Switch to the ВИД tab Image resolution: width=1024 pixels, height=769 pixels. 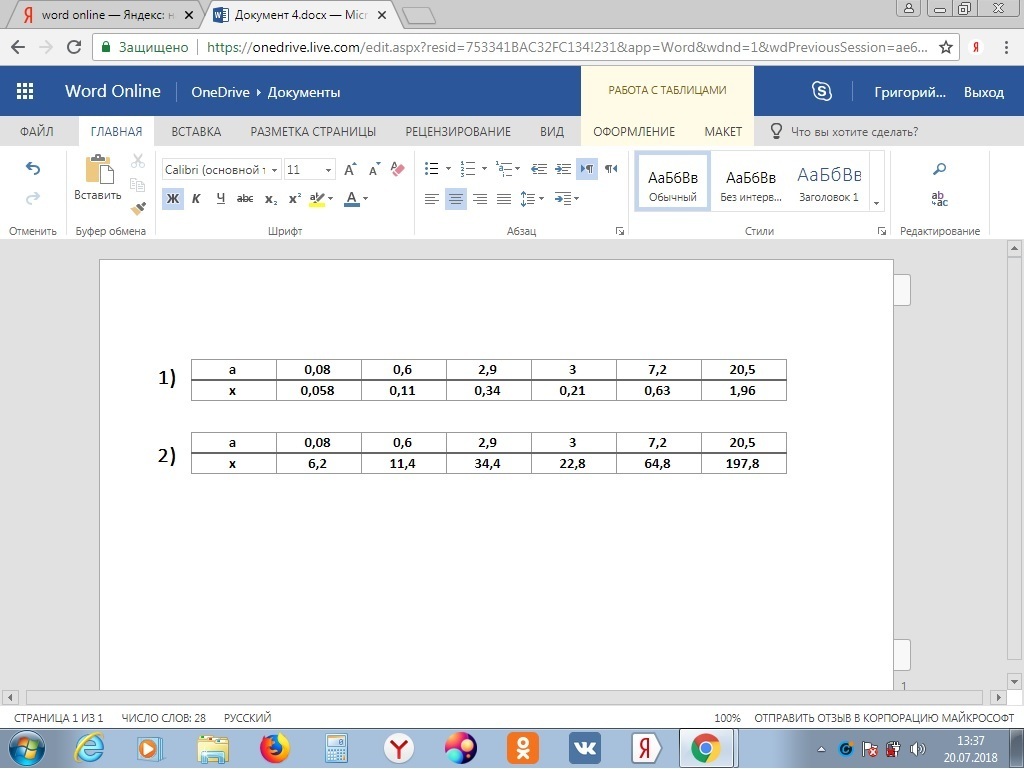click(552, 131)
